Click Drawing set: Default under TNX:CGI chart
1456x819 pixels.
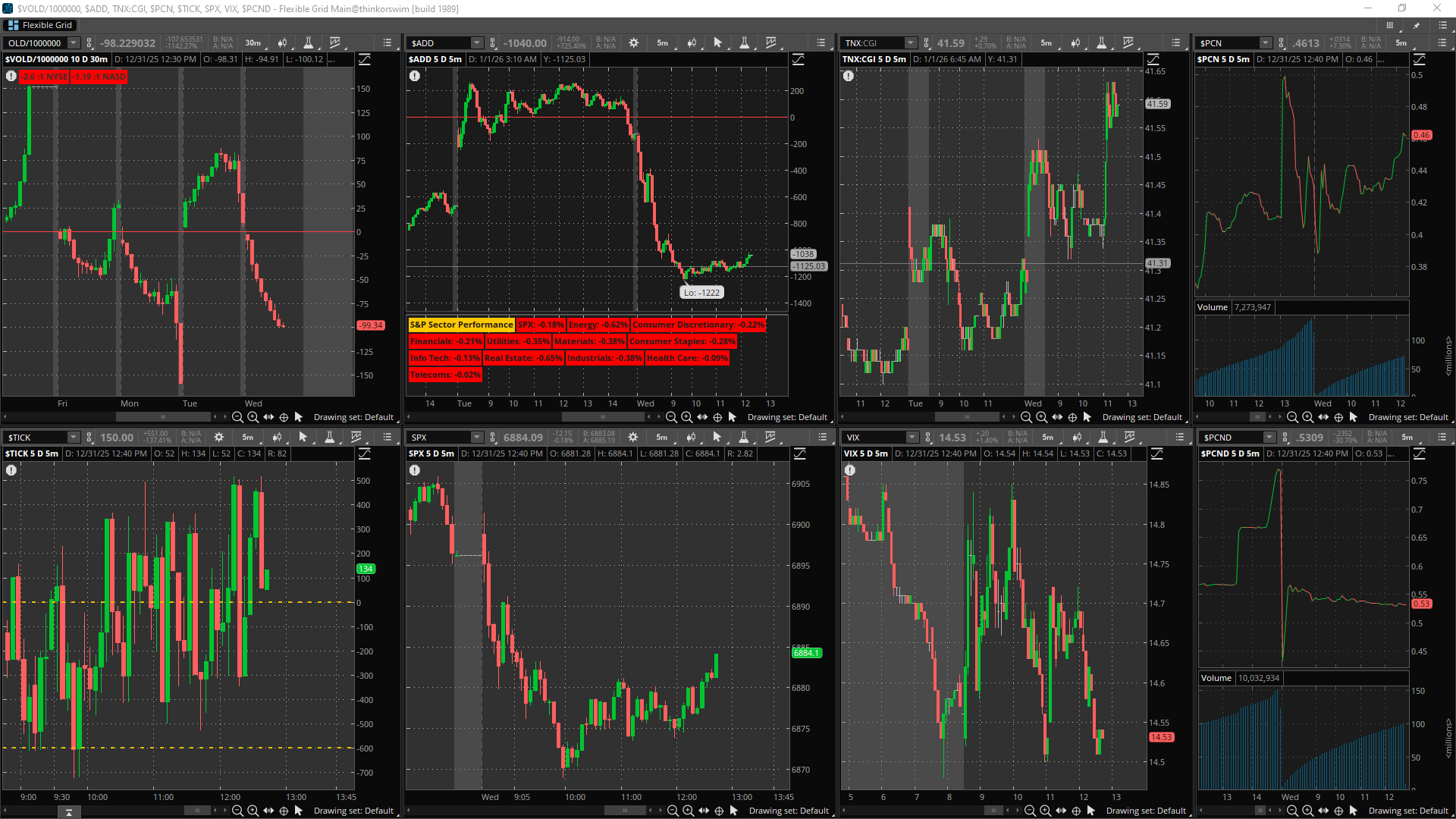(1141, 417)
